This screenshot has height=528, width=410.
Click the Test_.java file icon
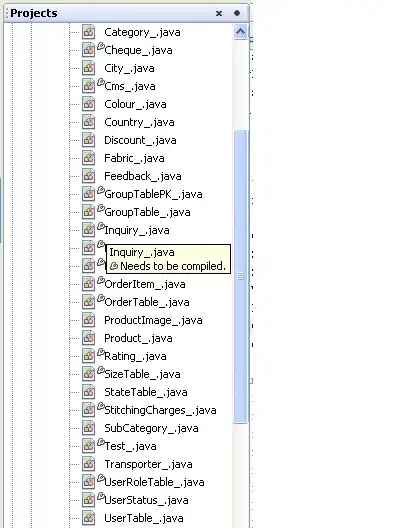pyautogui.click(x=89, y=446)
